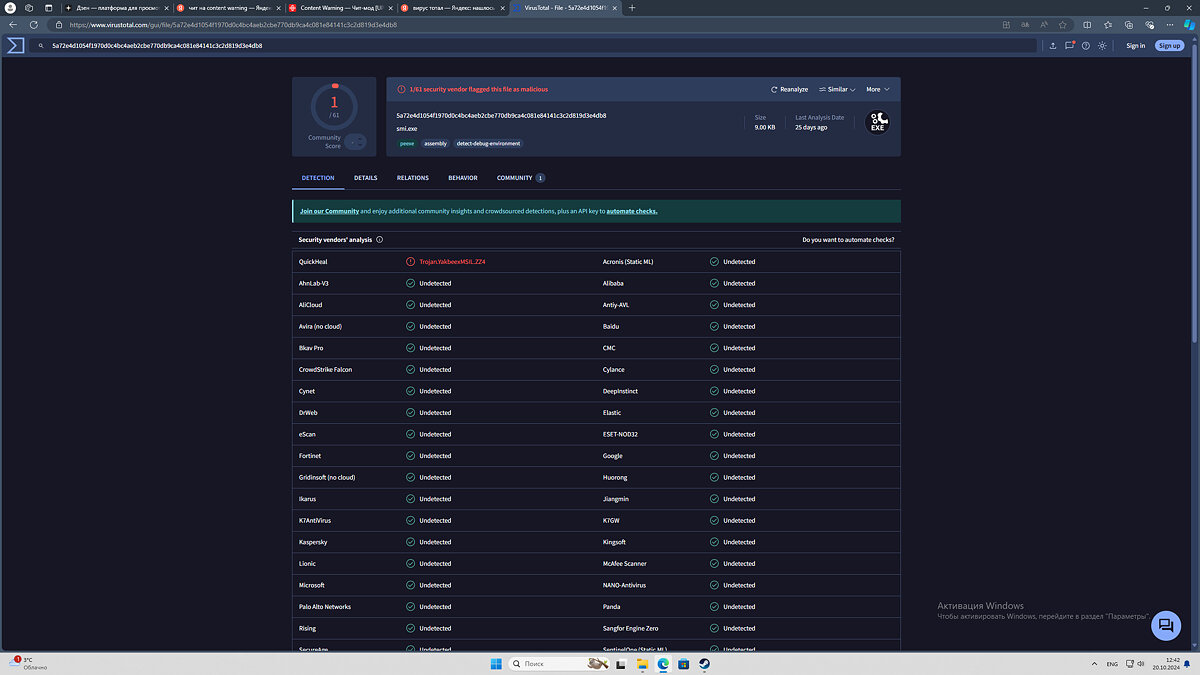Click the info icon beside Security vendors' analysis

pos(380,240)
